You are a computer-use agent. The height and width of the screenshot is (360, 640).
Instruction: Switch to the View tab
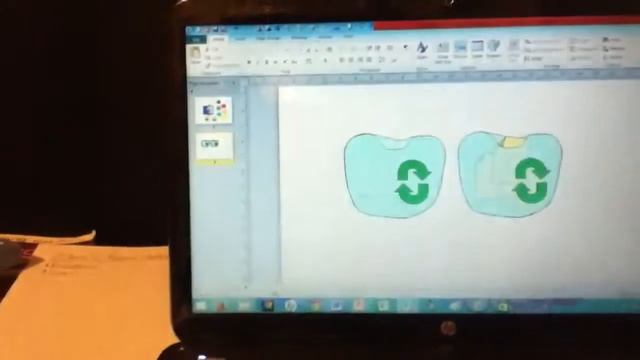click(x=348, y=37)
